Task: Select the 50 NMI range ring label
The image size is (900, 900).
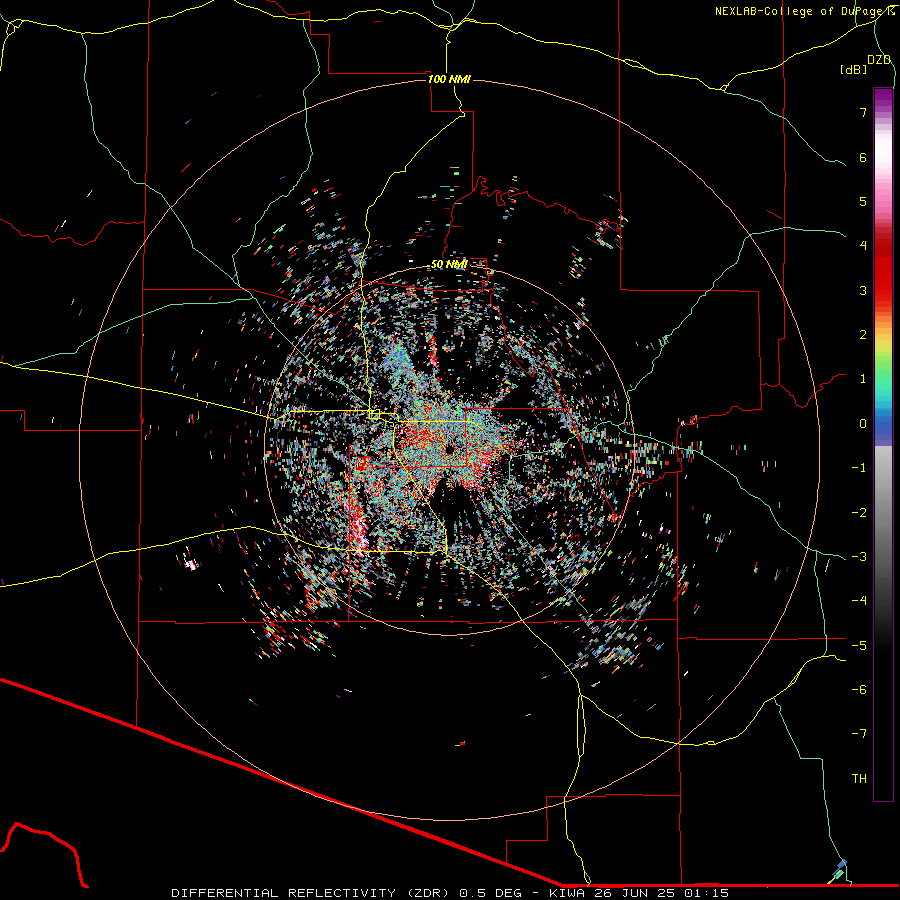Action: [x=449, y=264]
